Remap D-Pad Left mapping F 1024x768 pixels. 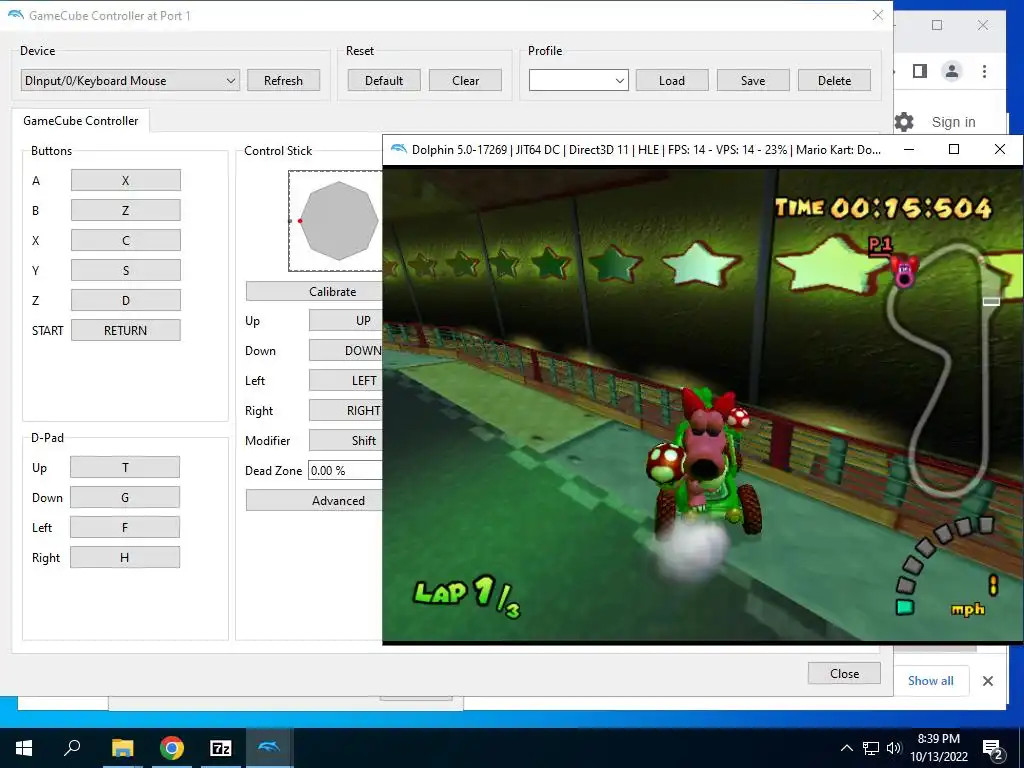[125, 528]
